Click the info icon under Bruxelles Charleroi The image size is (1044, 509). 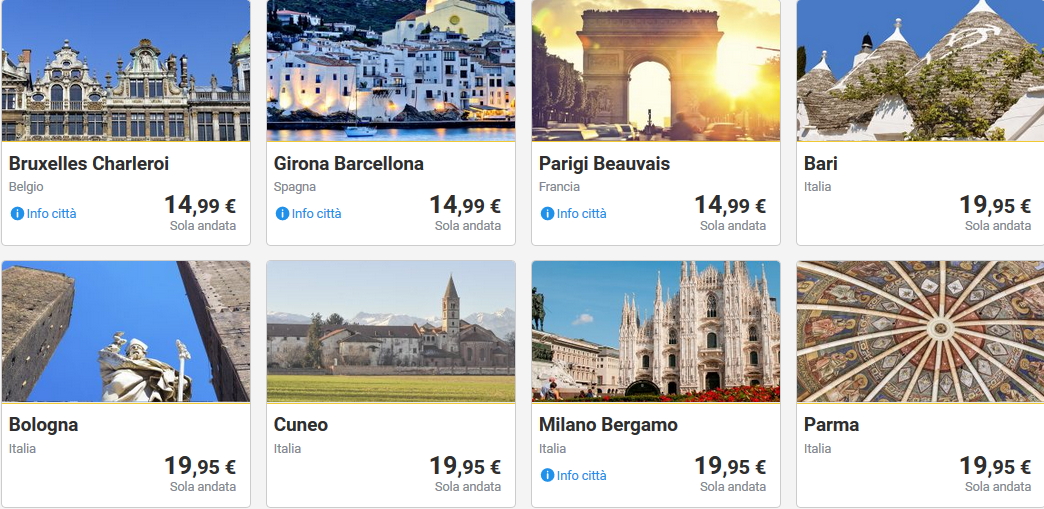(17, 214)
